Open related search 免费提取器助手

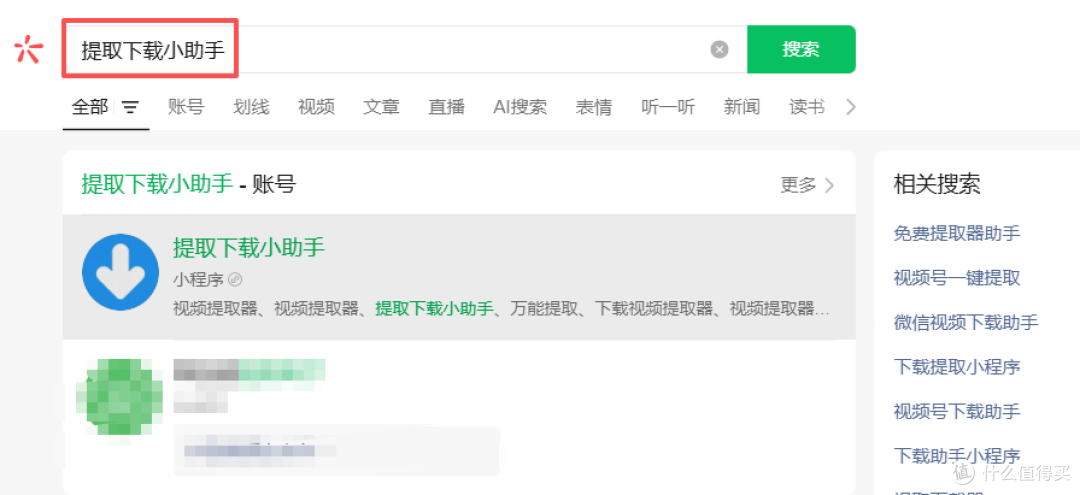point(957,233)
